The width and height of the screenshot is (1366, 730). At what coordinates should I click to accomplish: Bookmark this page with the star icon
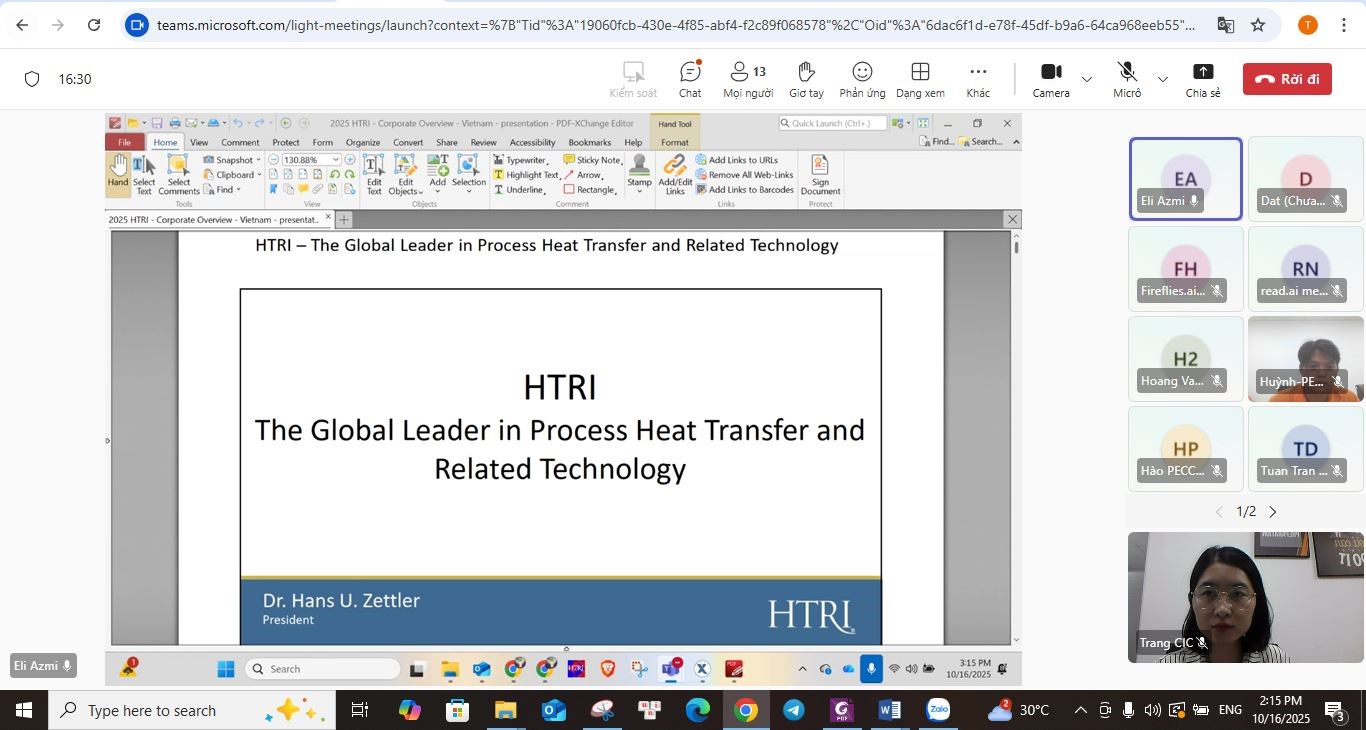[x=1258, y=25]
